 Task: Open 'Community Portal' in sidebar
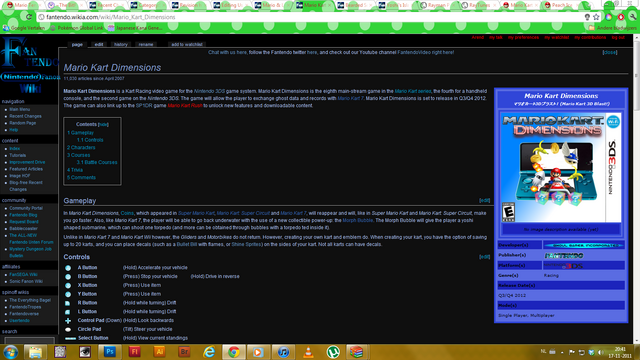26,208
